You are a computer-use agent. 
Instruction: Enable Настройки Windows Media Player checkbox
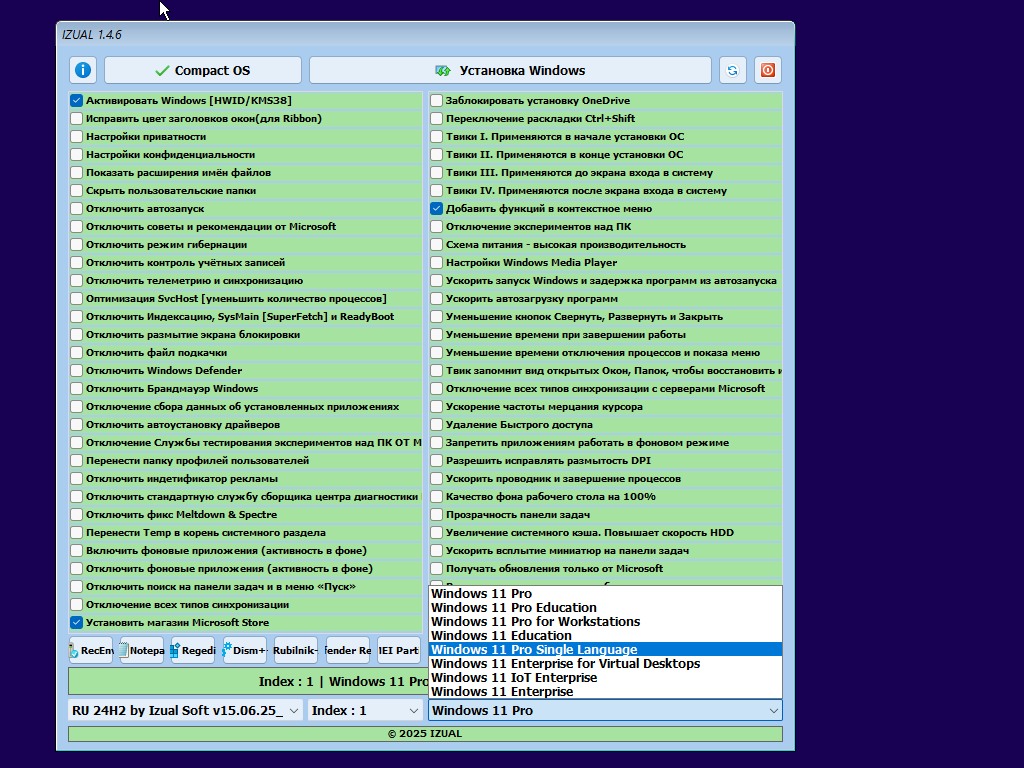tap(436, 263)
